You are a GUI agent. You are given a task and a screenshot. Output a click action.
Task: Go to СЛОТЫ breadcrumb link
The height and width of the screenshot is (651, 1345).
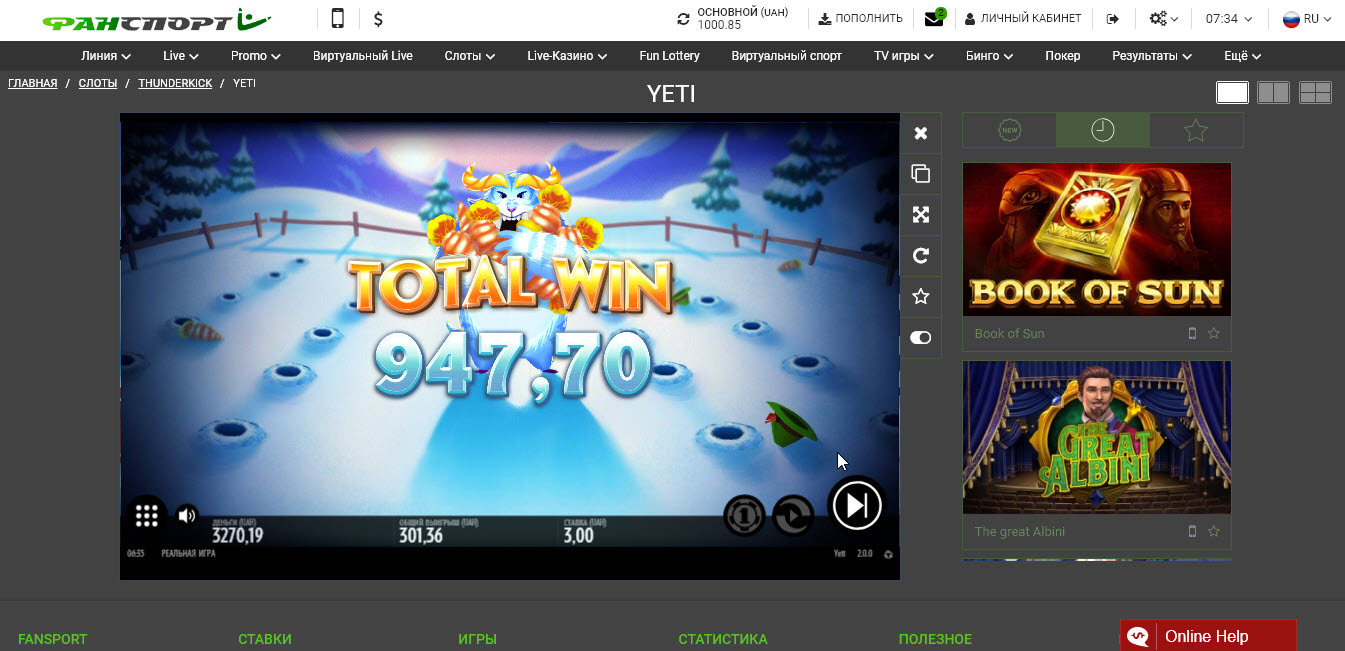tap(98, 84)
